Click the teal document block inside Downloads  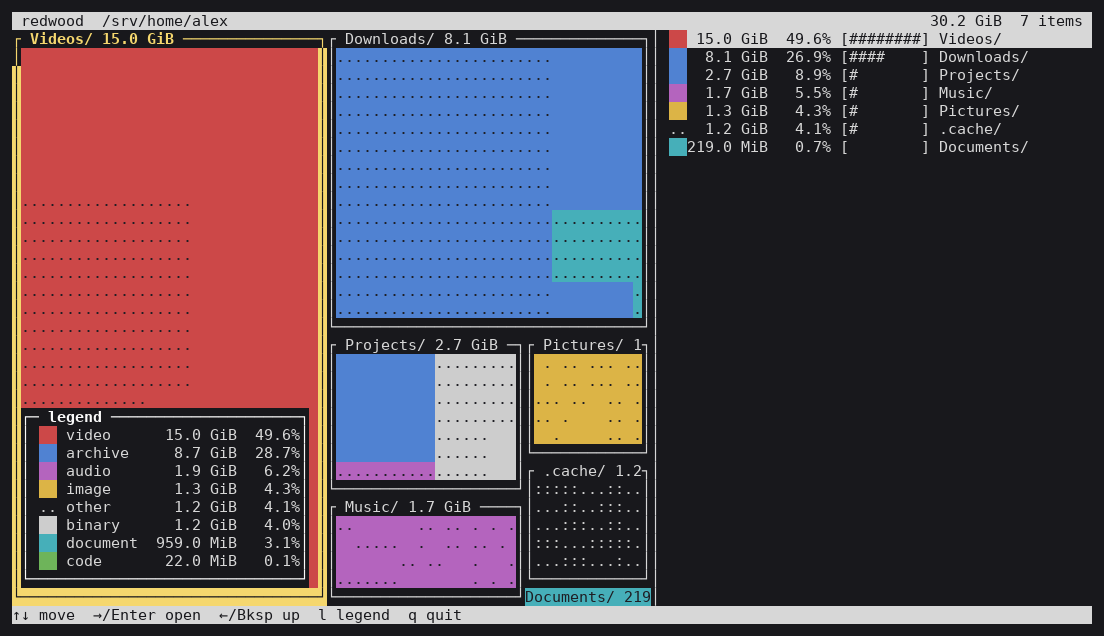(x=597, y=245)
